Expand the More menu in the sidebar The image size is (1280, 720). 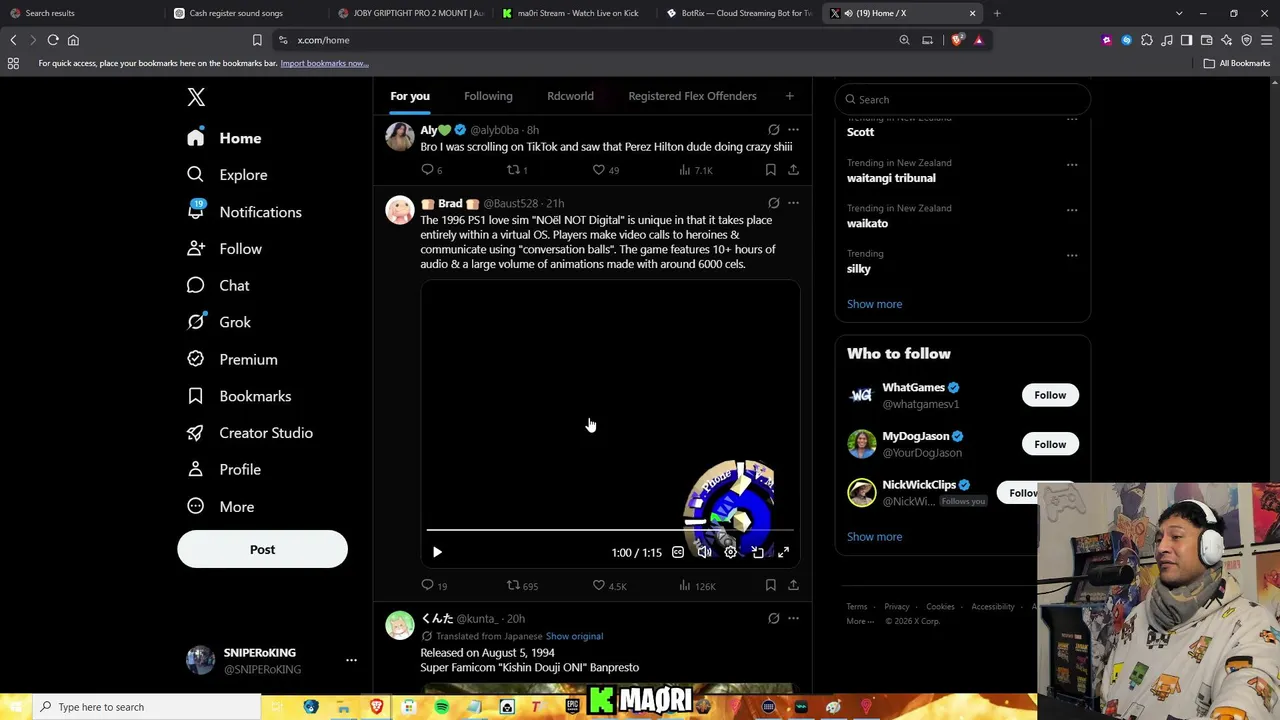(x=221, y=507)
